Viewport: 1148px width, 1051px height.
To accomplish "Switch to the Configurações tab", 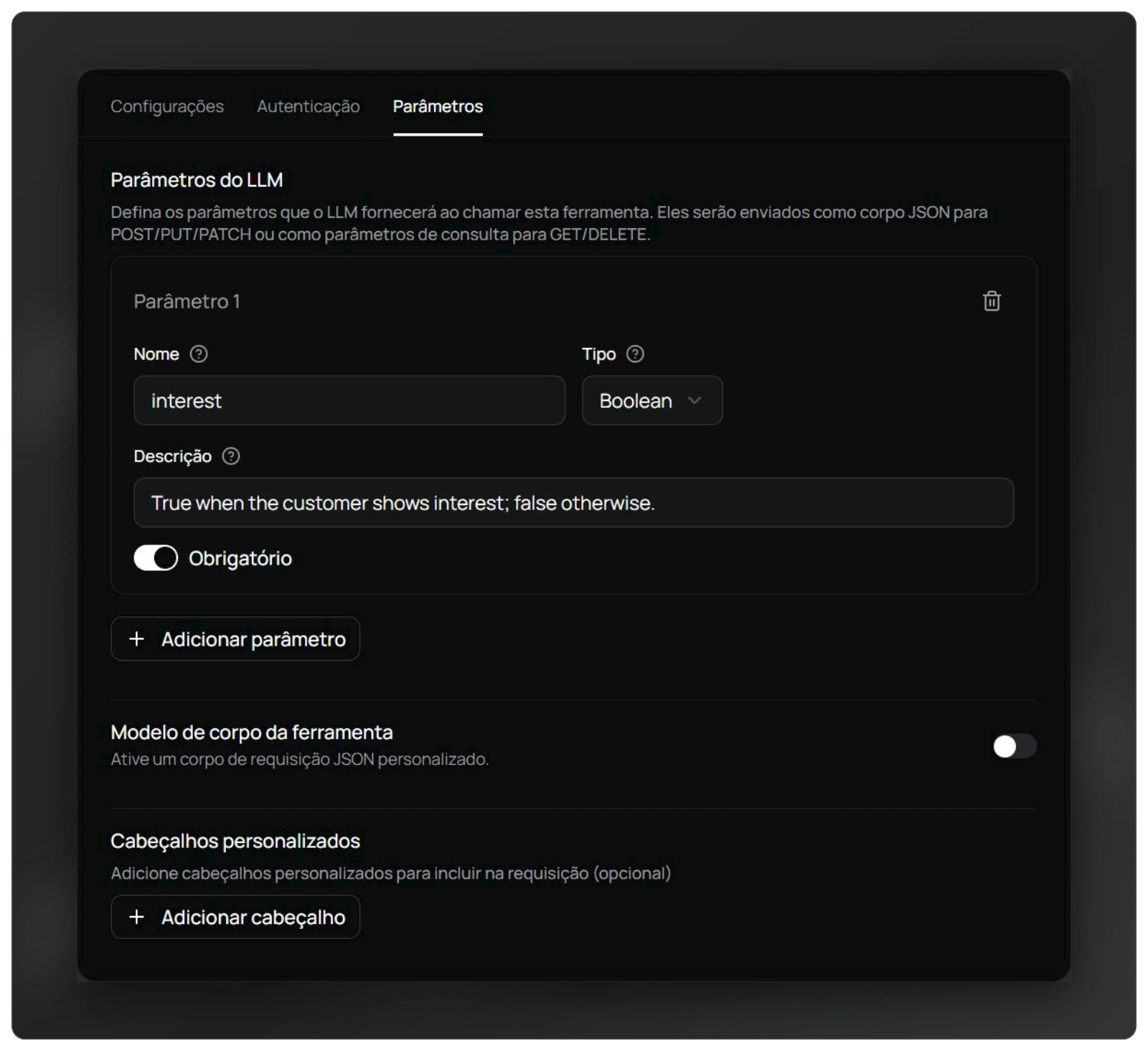I will 167,106.
